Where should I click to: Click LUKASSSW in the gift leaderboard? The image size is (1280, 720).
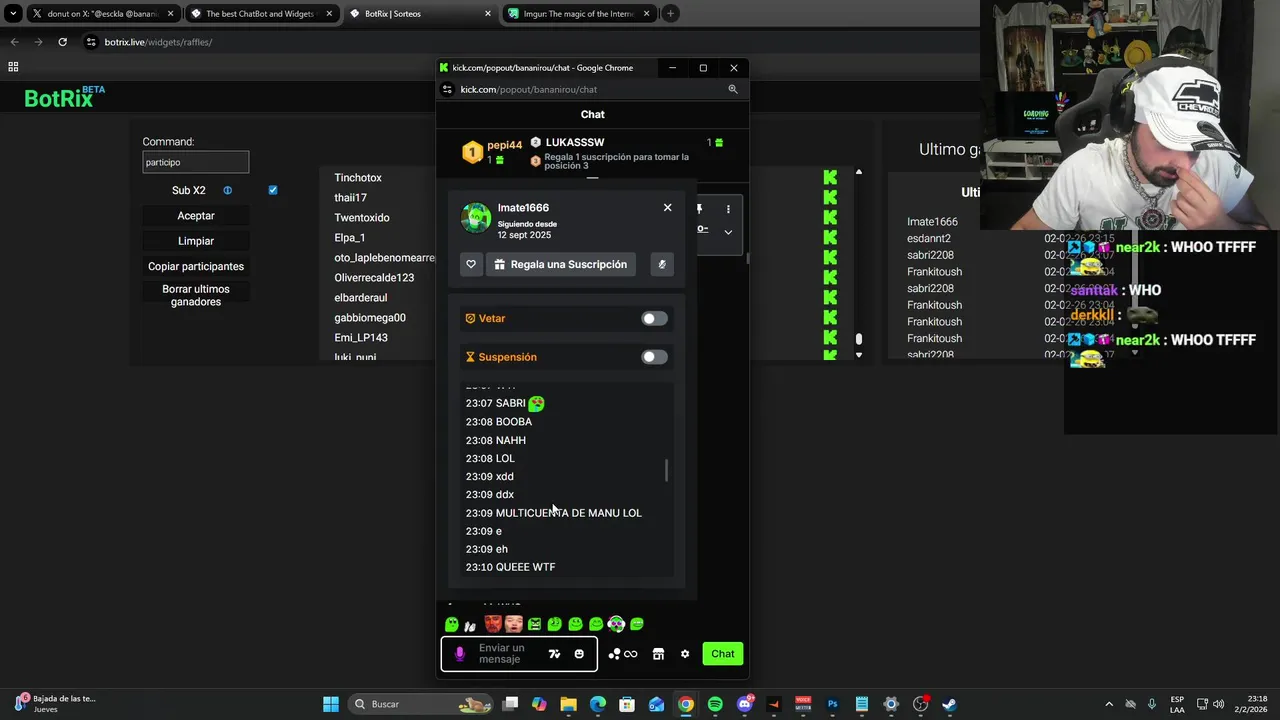coord(575,142)
